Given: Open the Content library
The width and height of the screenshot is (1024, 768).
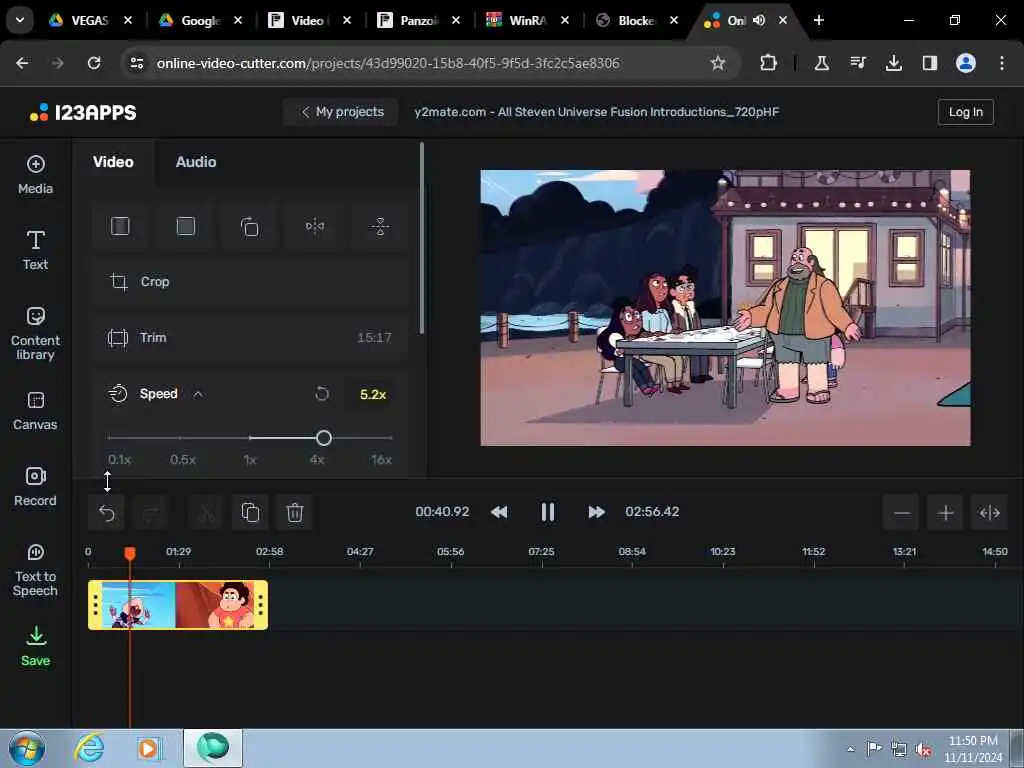Looking at the screenshot, I should [35, 333].
